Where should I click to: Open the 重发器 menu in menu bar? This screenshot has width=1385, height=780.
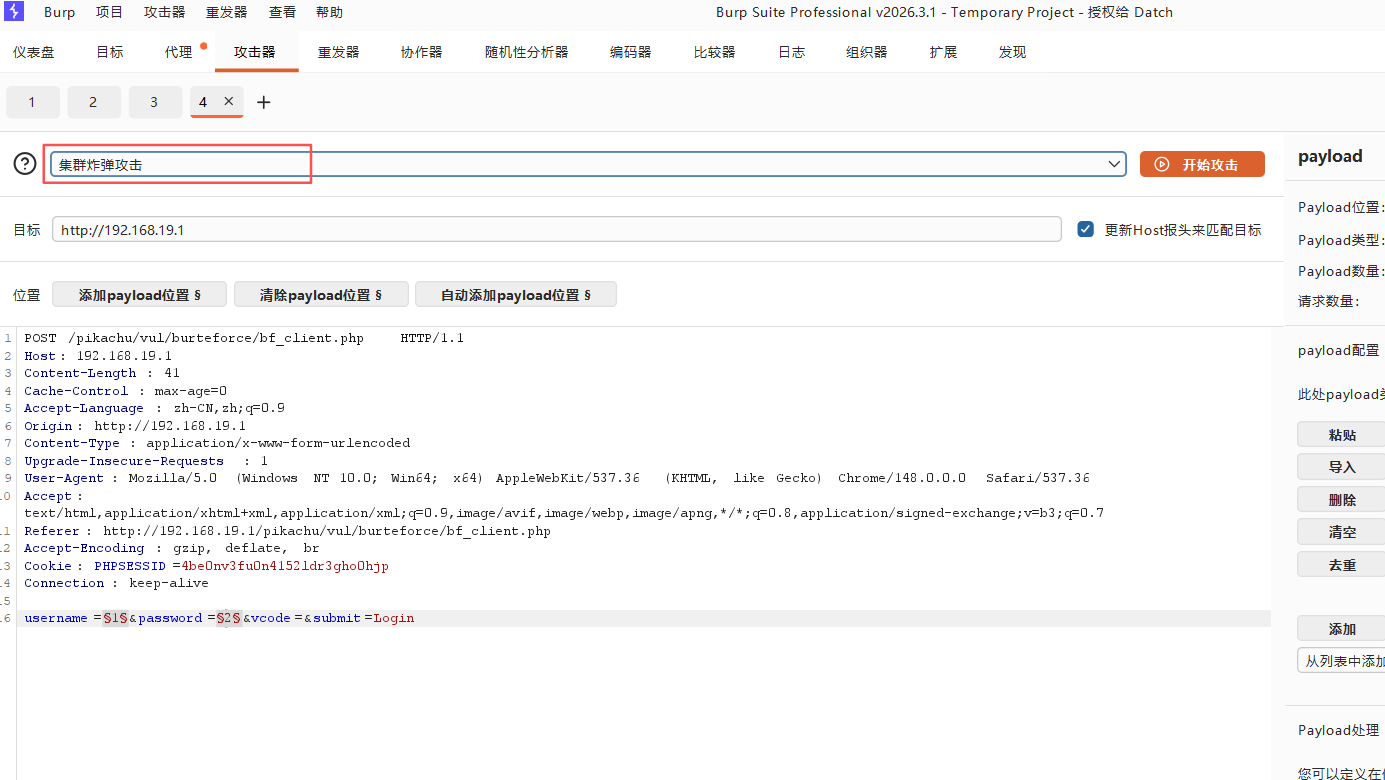coord(226,12)
